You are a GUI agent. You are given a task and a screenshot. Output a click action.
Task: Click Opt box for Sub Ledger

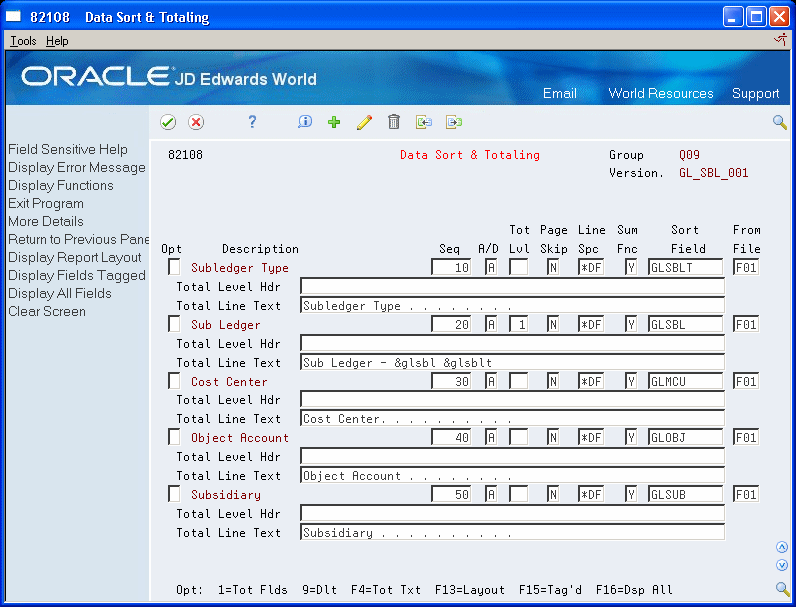coord(174,324)
